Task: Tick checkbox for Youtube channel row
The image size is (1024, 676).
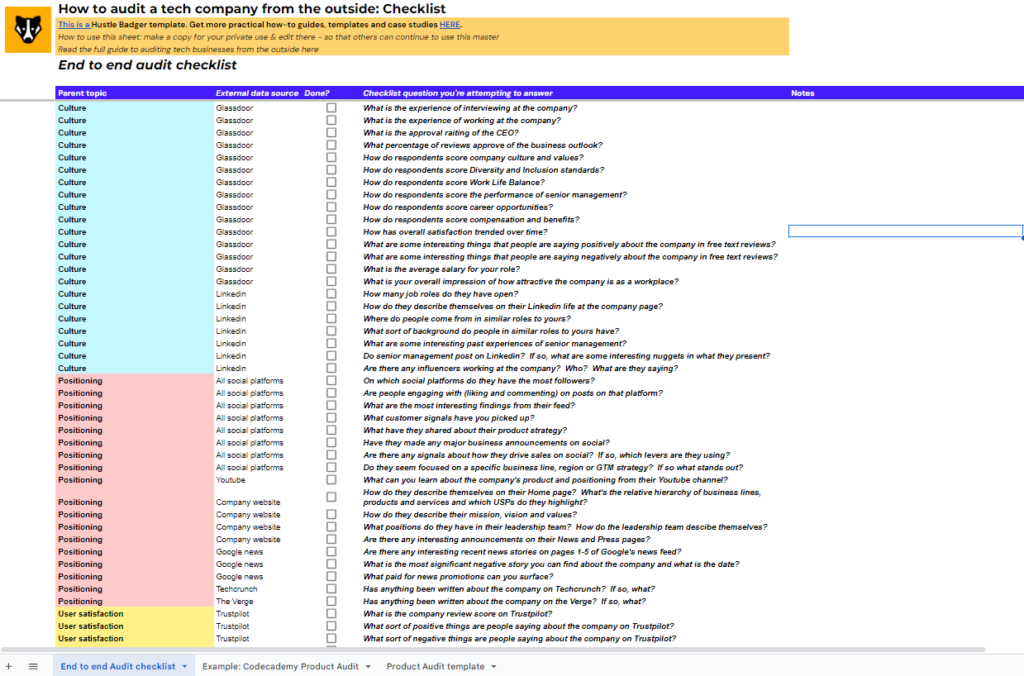Action: coord(332,480)
